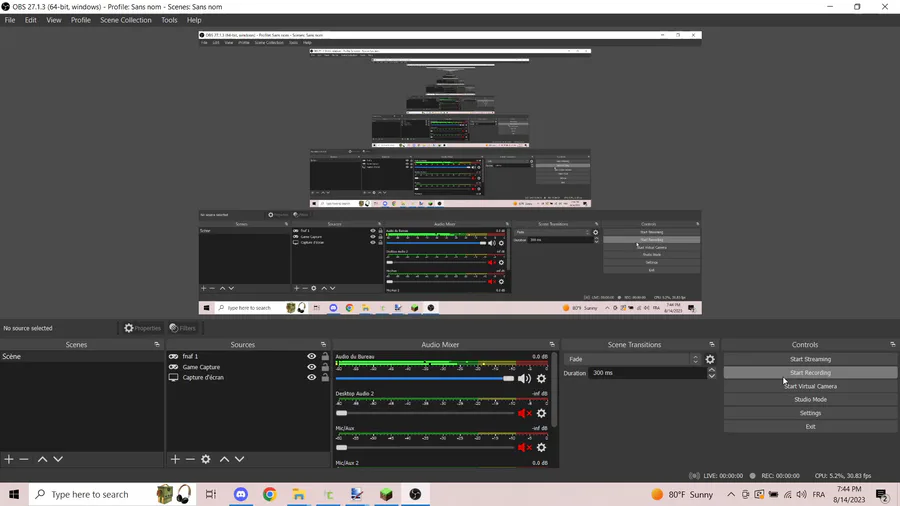Increase transition duration with up arrow
Viewport: 900px width, 506px height.
click(x=712, y=370)
